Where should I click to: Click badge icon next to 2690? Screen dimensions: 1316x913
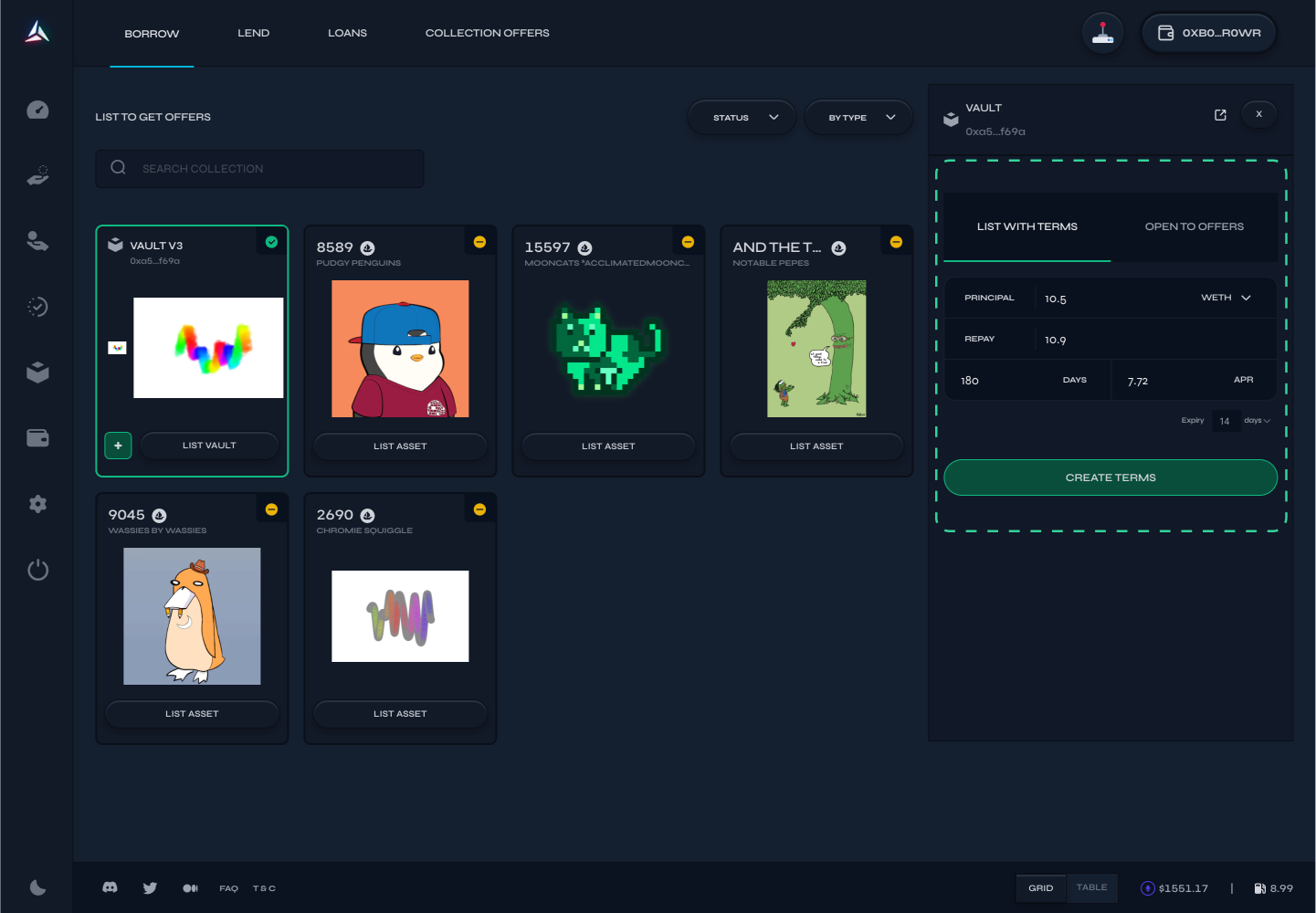(367, 516)
